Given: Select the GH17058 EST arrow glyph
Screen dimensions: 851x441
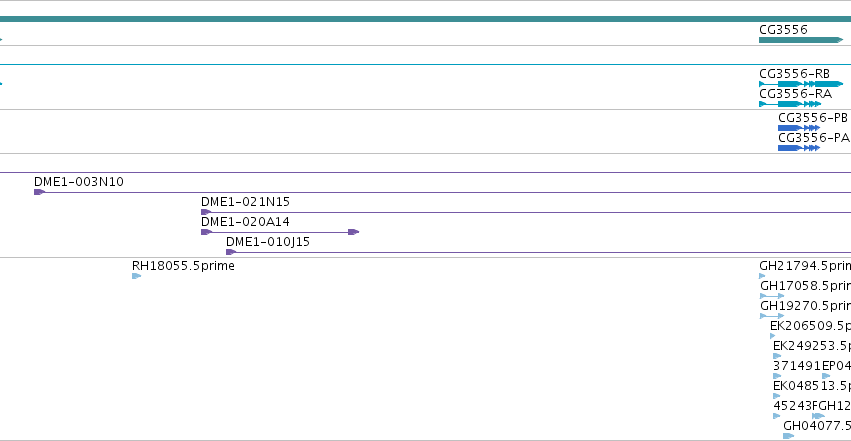Looking at the screenshot, I should pos(772,296).
